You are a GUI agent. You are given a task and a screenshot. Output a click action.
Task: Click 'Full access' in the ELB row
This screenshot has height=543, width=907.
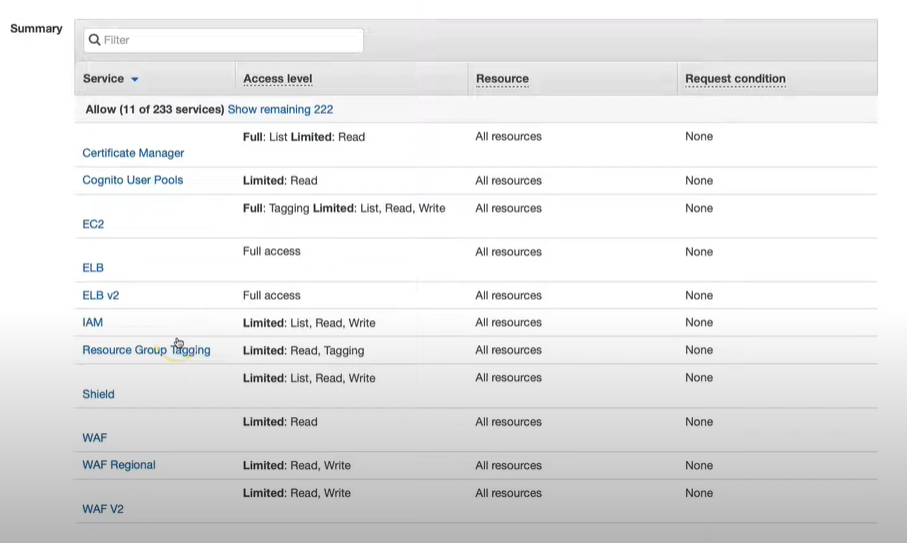(x=271, y=252)
